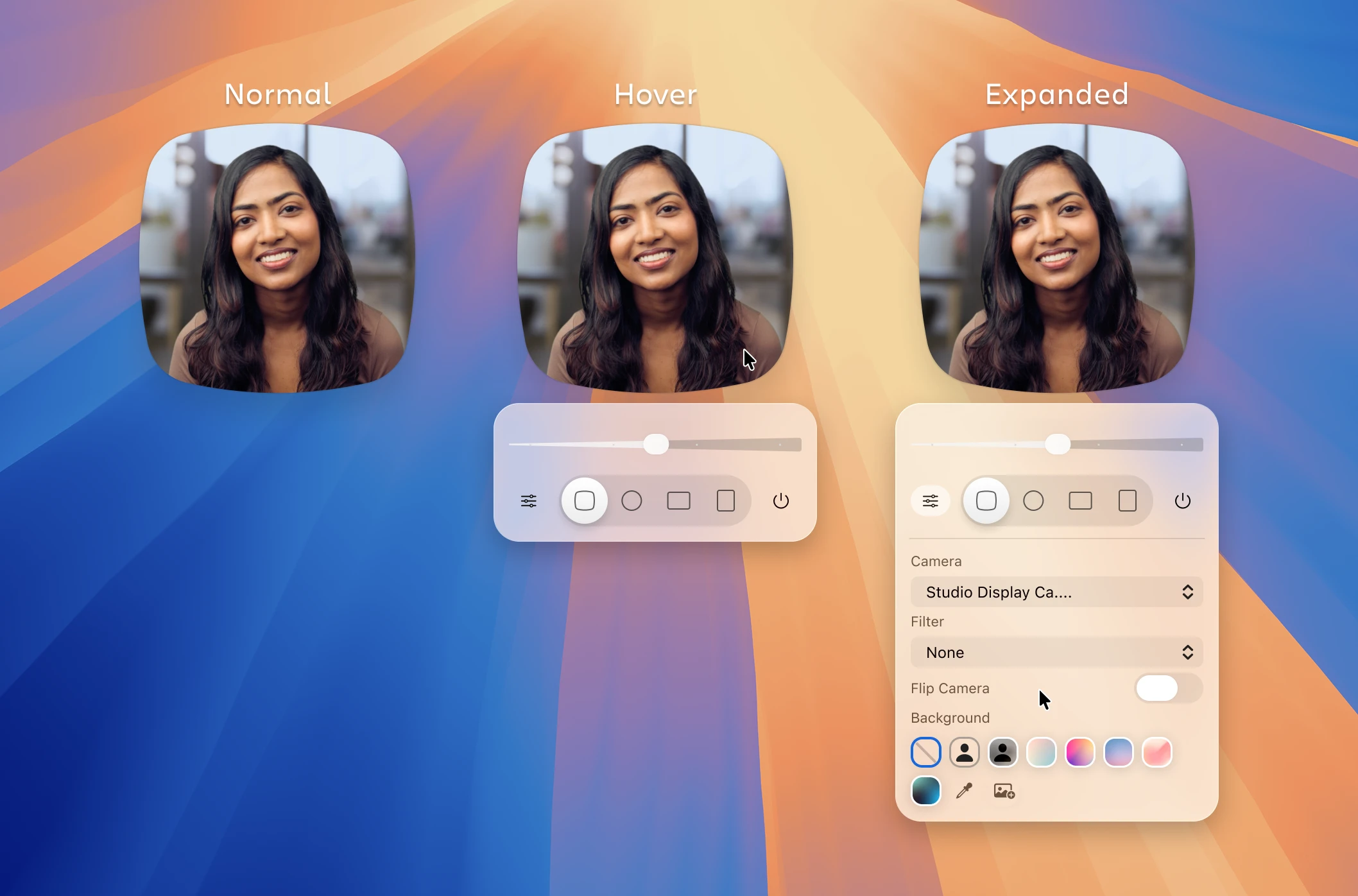This screenshot has height=896, width=1358.
Task: Click the camera preview under Hover
Action: (x=655, y=258)
